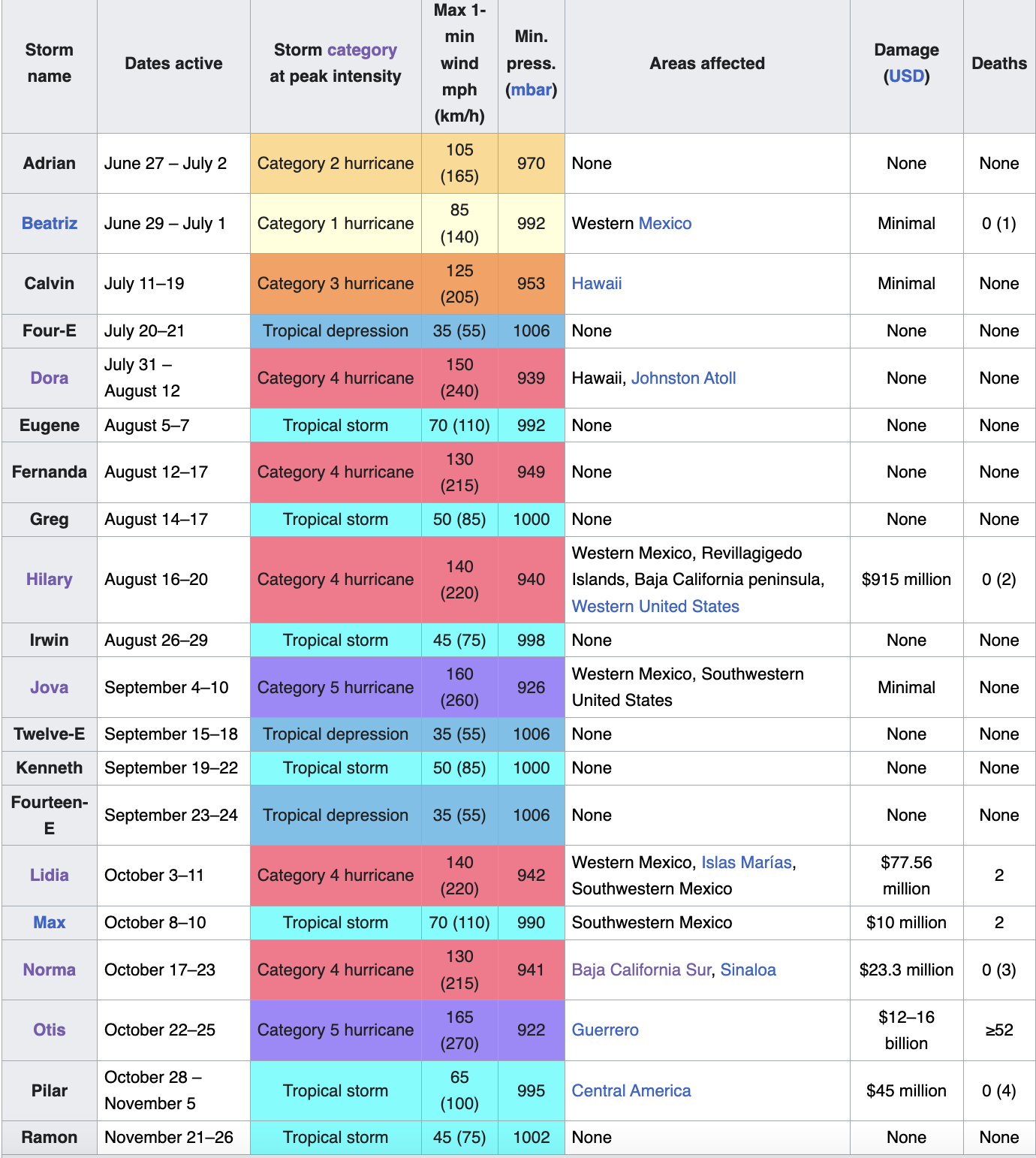This screenshot has height=1158, width=1036.
Task: Open the Beatriz storm link
Action: tap(50, 223)
